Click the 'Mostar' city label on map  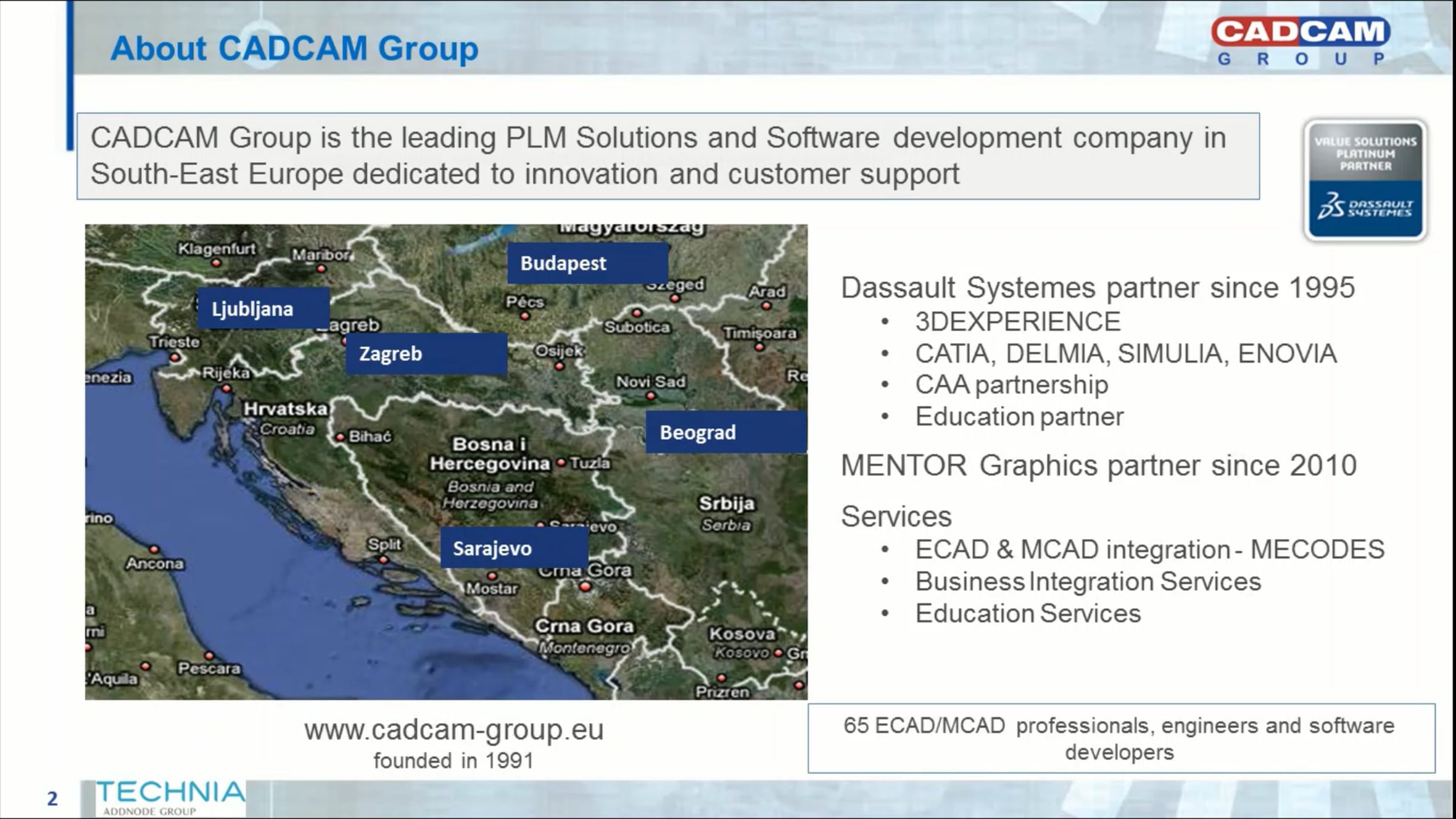click(x=492, y=588)
